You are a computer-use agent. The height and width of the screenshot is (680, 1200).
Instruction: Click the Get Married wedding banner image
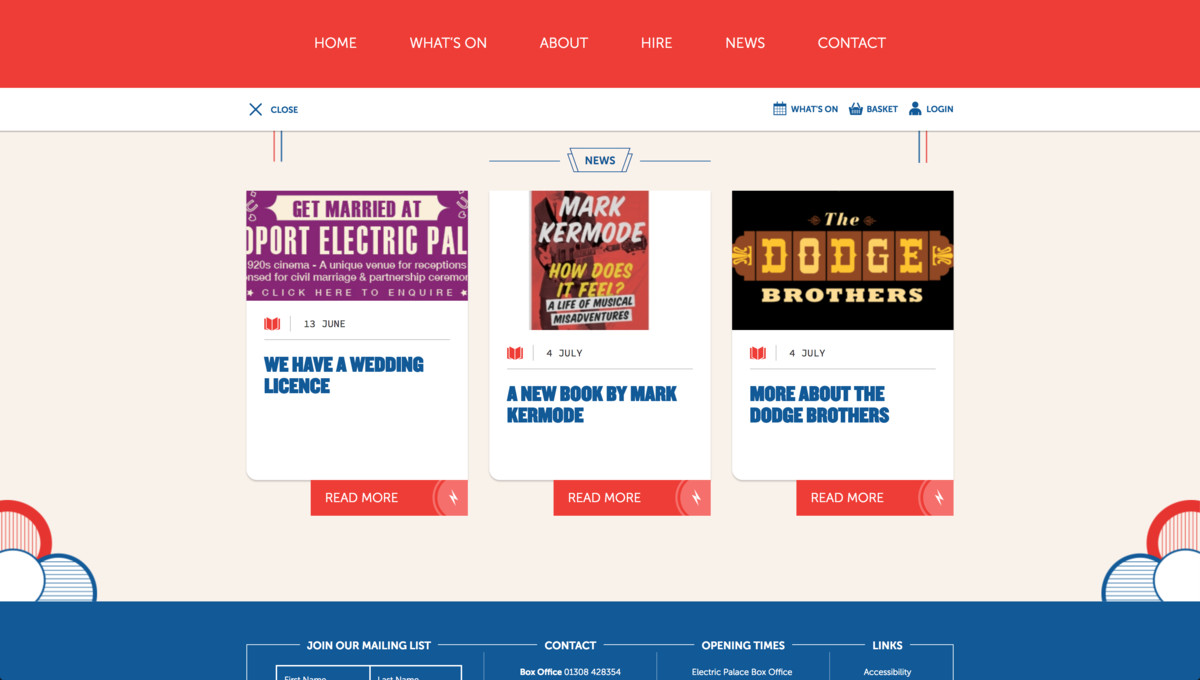[x=357, y=246]
